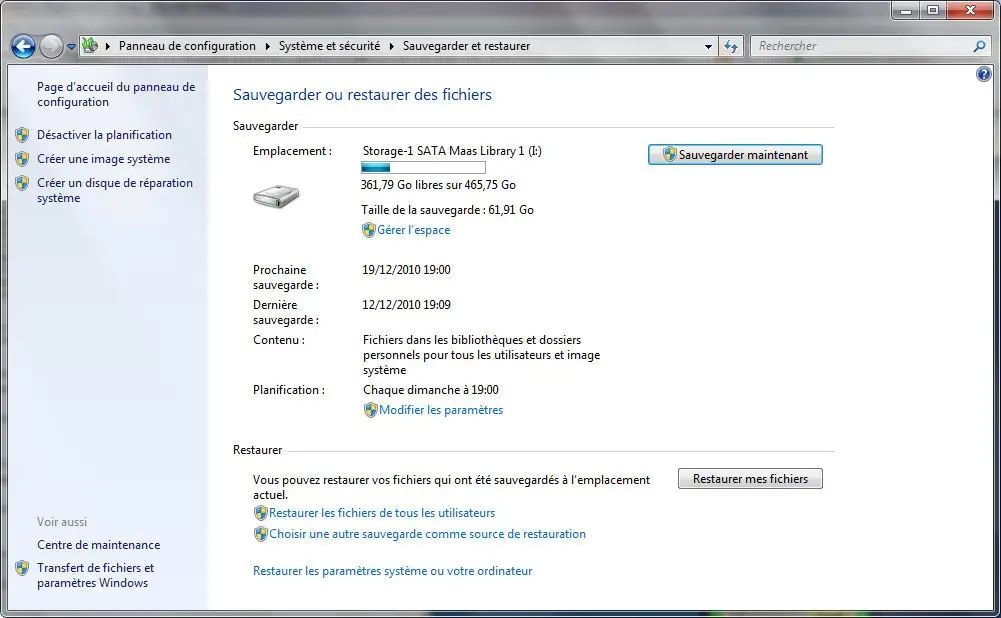Click shield icon beside Restaurer les fichiers de tous
The width and height of the screenshot is (1001, 618).
tap(260, 513)
